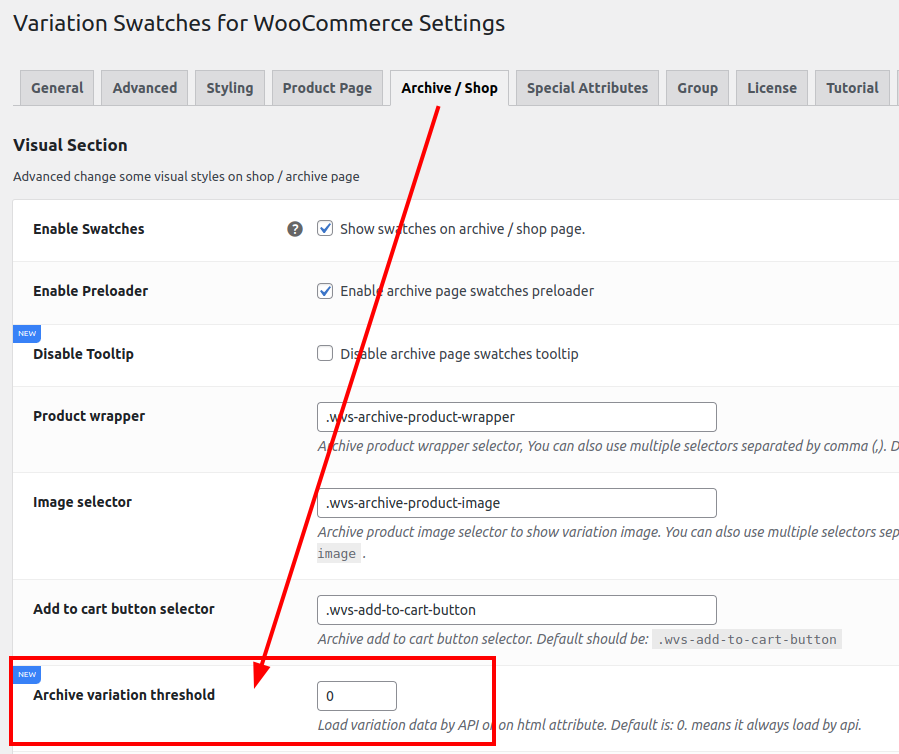Click 'Variation Swatches for WooCommerce Settings' title
The image size is (899, 754).
(x=259, y=24)
